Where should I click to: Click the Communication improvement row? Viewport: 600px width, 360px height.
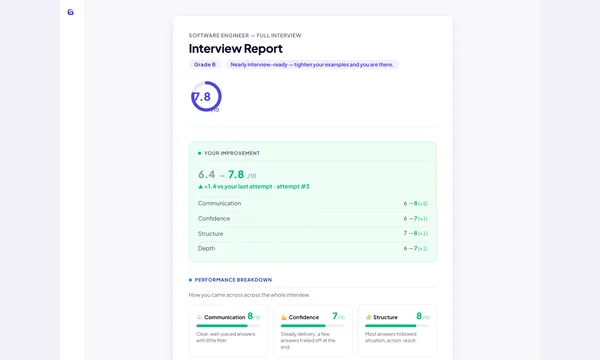click(313, 204)
